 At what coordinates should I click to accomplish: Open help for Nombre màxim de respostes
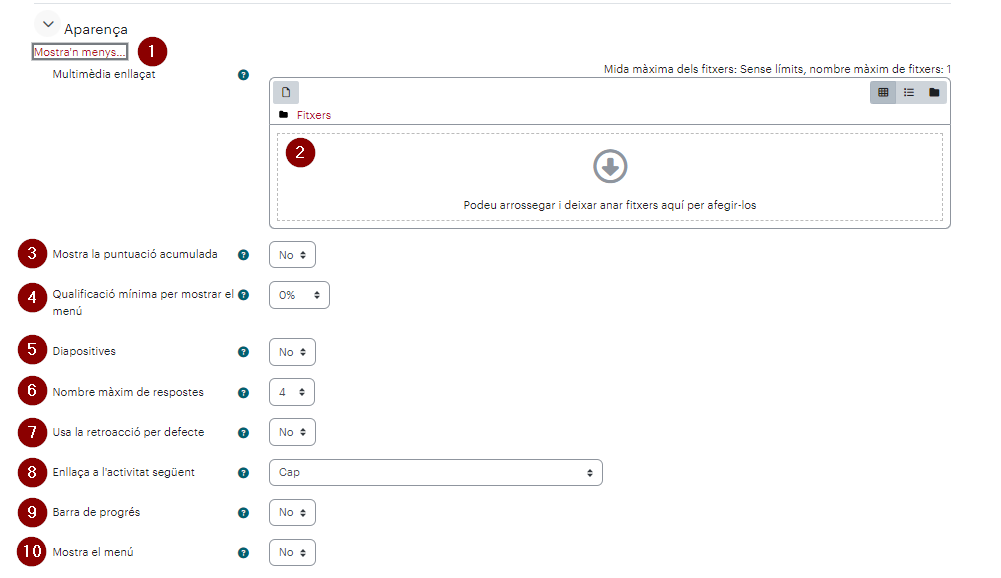click(x=243, y=393)
